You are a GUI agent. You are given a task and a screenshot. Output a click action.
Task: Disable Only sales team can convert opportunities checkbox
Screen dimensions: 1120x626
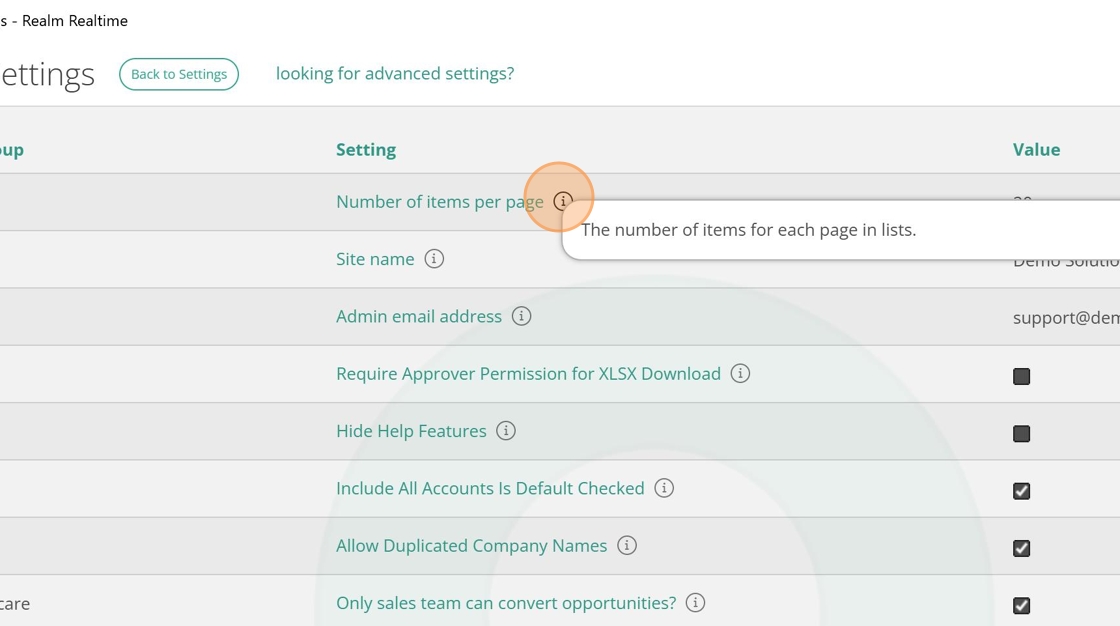click(x=1021, y=606)
